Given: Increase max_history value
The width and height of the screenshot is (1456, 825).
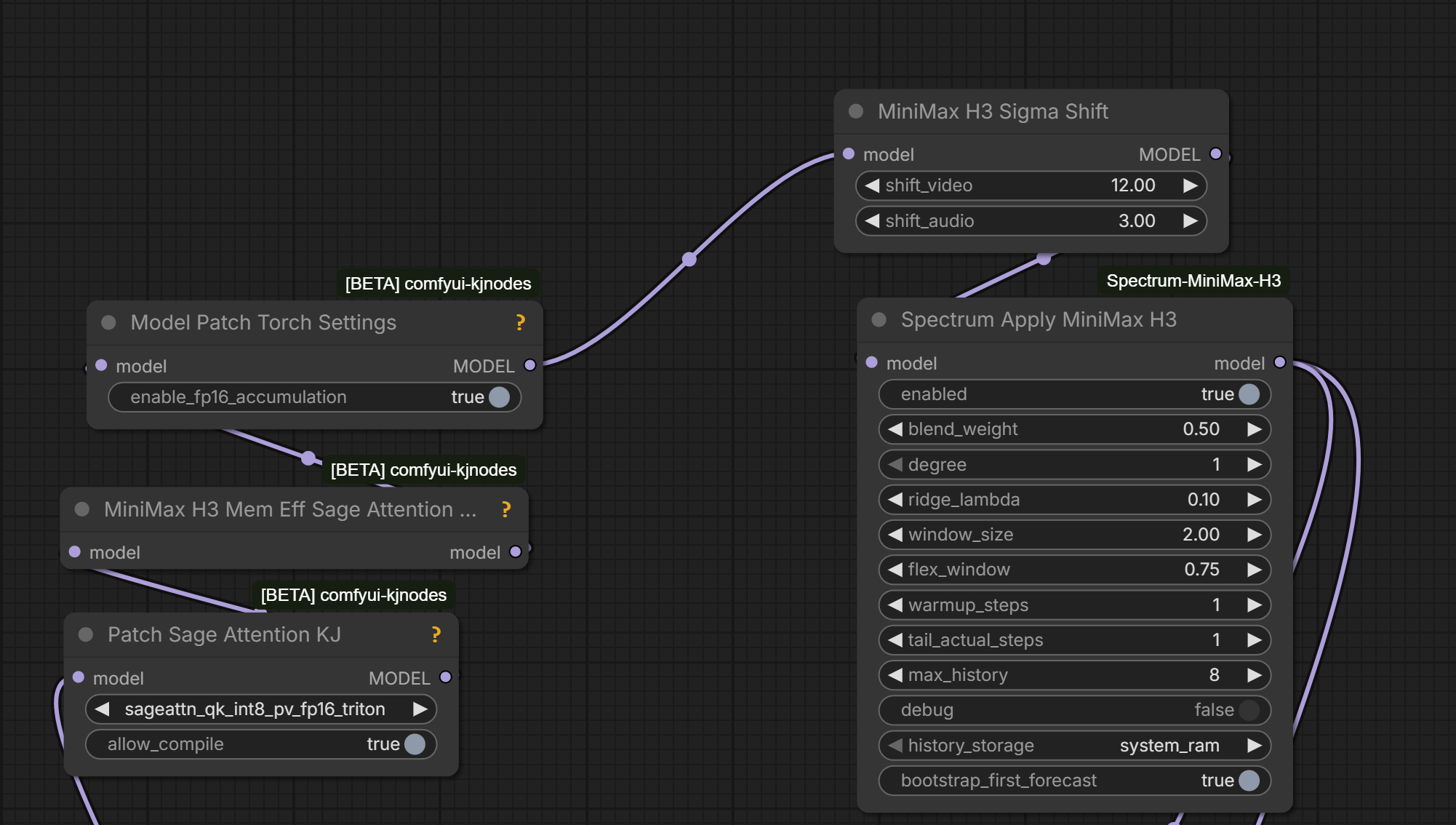Looking at the screenshot, I should point(1255,675).
